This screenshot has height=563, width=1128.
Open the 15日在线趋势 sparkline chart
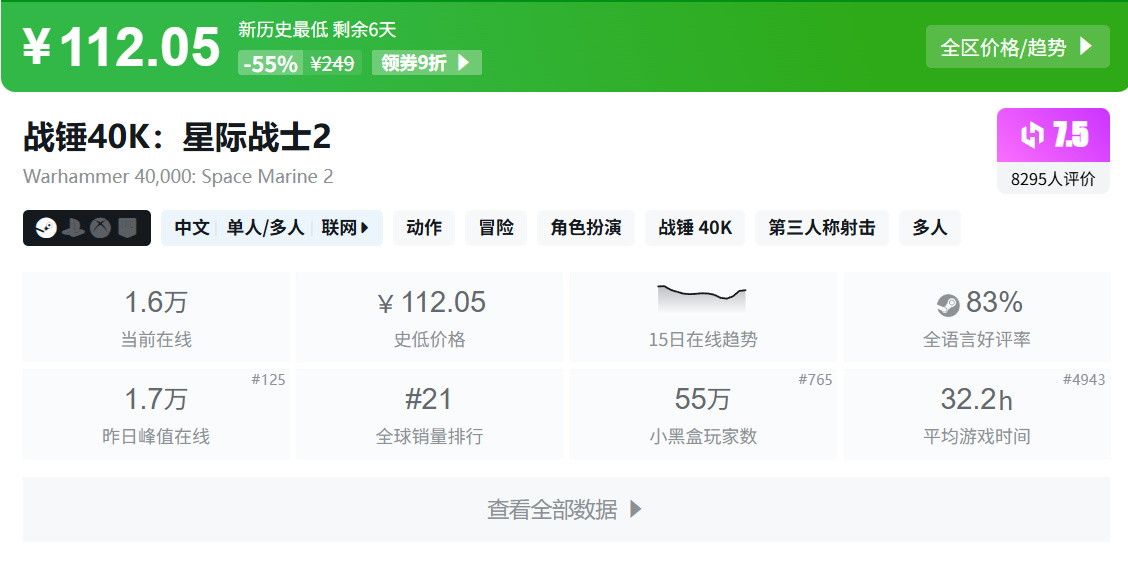702,298
